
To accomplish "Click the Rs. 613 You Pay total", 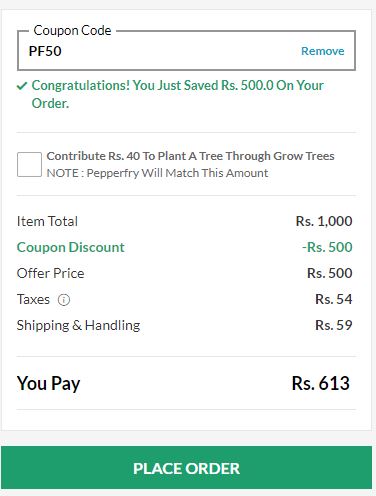I will [321, 383].
